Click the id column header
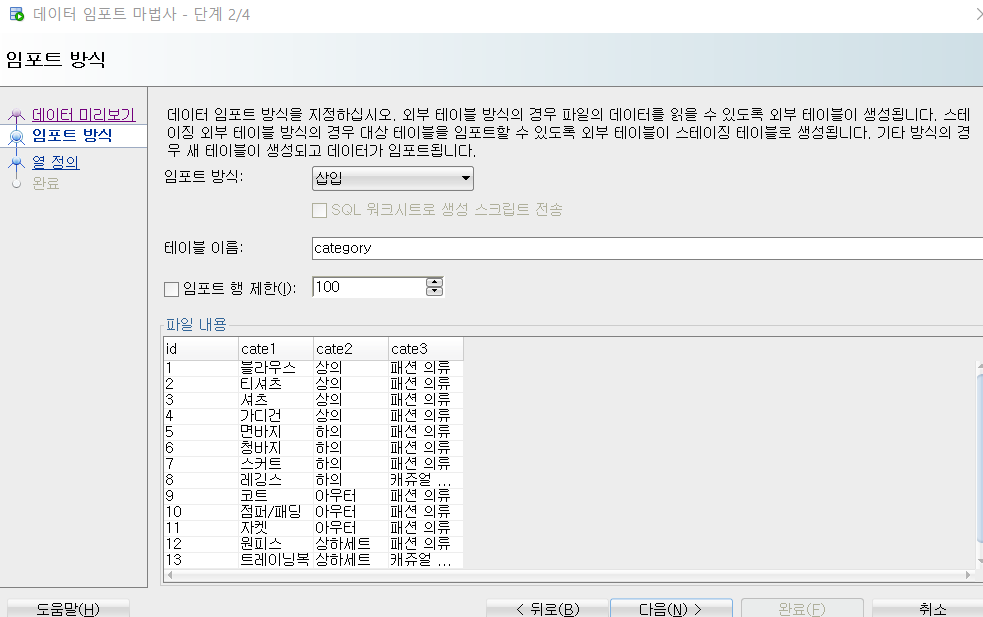This screenshot has width=983, height=617. (x=201, y=349)
